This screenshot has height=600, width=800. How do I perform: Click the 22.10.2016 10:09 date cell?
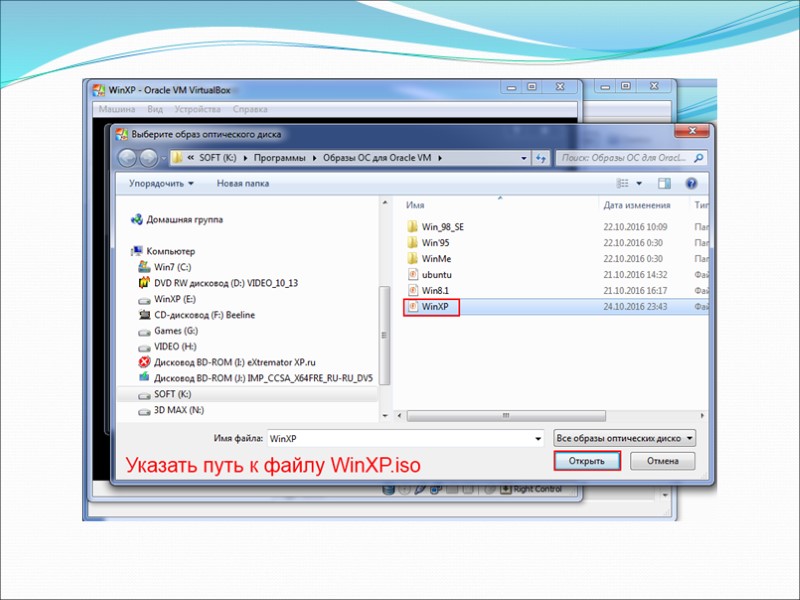pos(635,227)
